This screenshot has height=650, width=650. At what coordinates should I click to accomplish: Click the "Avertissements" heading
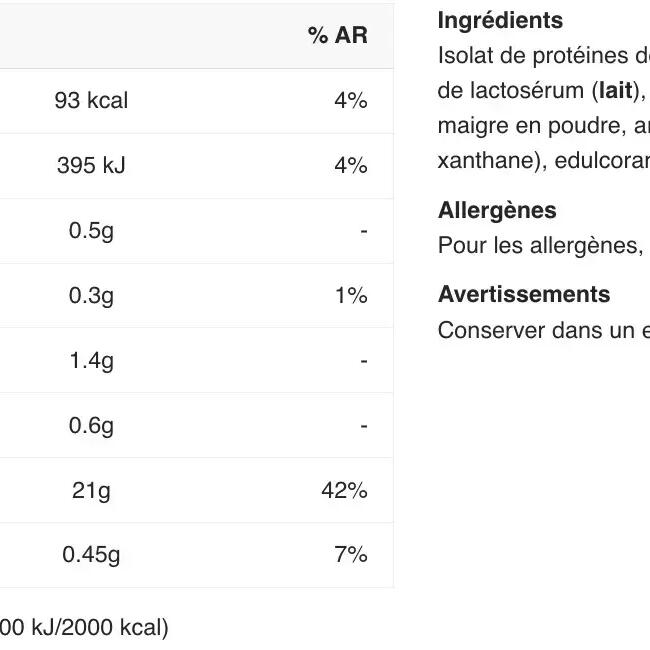point(524,295)
